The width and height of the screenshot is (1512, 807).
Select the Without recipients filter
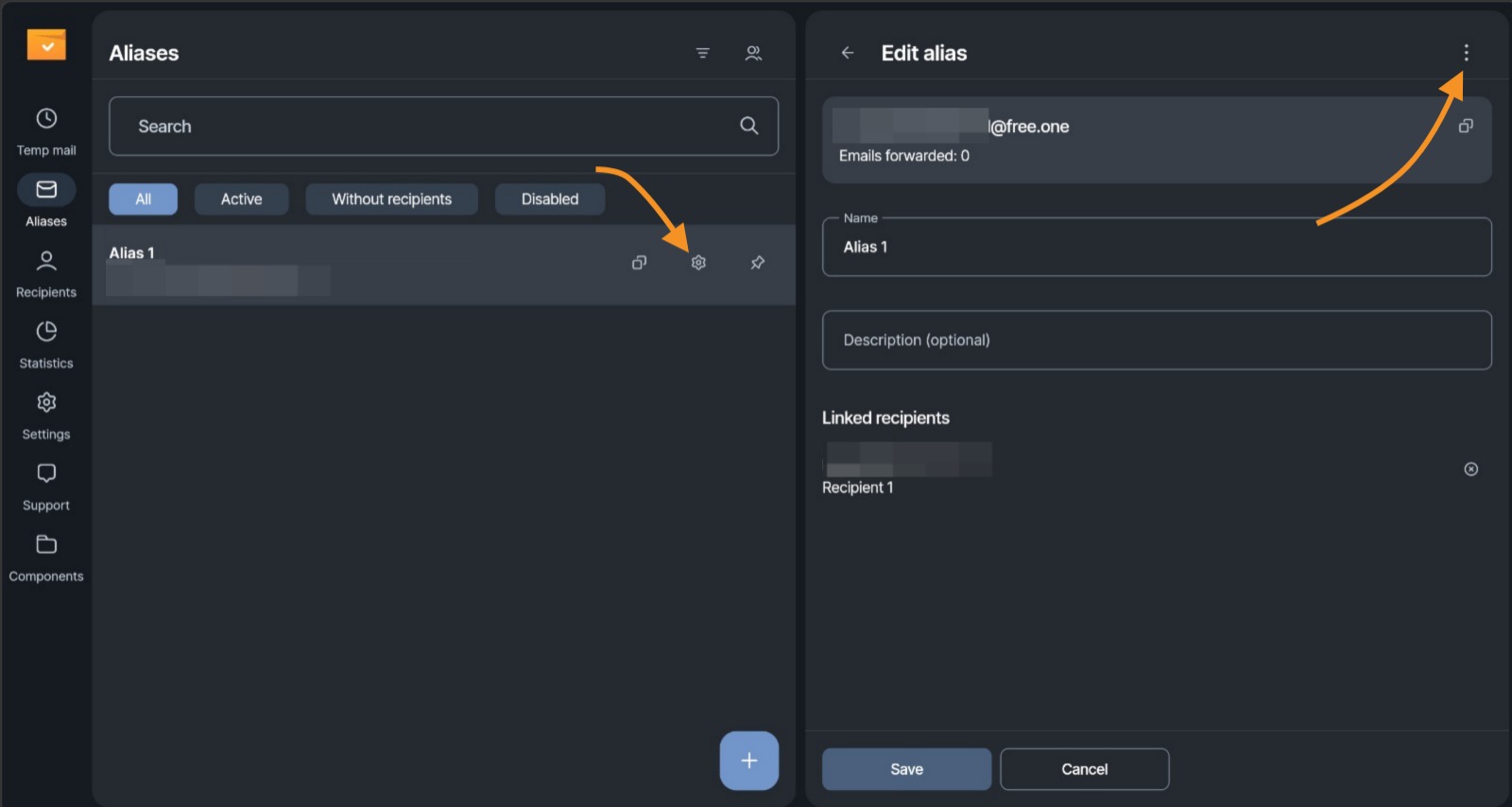click(391, 199)
